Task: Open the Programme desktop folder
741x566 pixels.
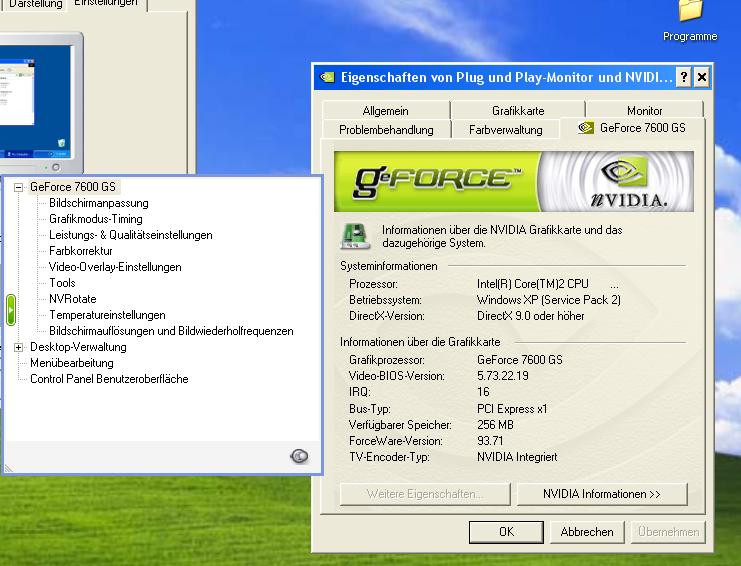Action: coord(690,21)
